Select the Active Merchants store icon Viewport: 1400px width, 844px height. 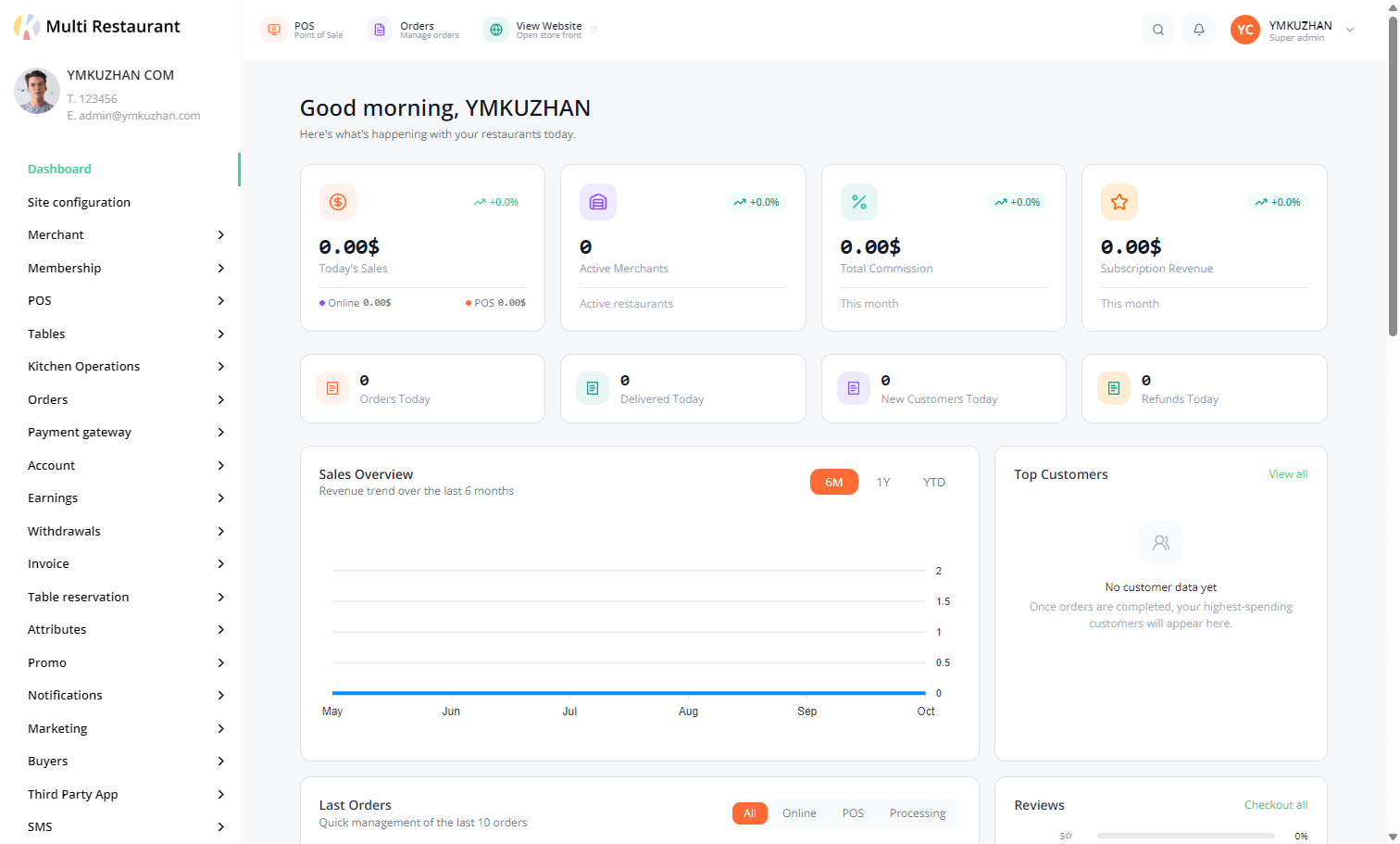click(x=598, y=202)
